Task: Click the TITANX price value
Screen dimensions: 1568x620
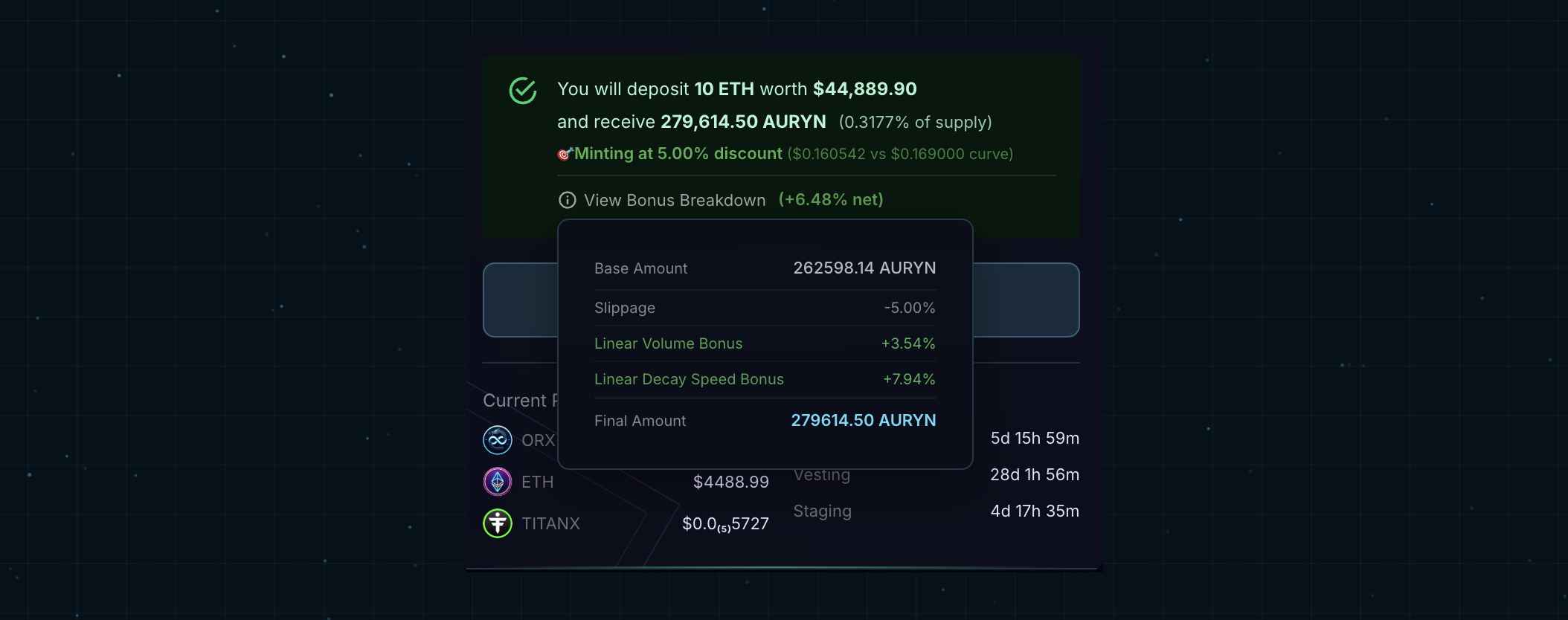Action: pos(725,524)
